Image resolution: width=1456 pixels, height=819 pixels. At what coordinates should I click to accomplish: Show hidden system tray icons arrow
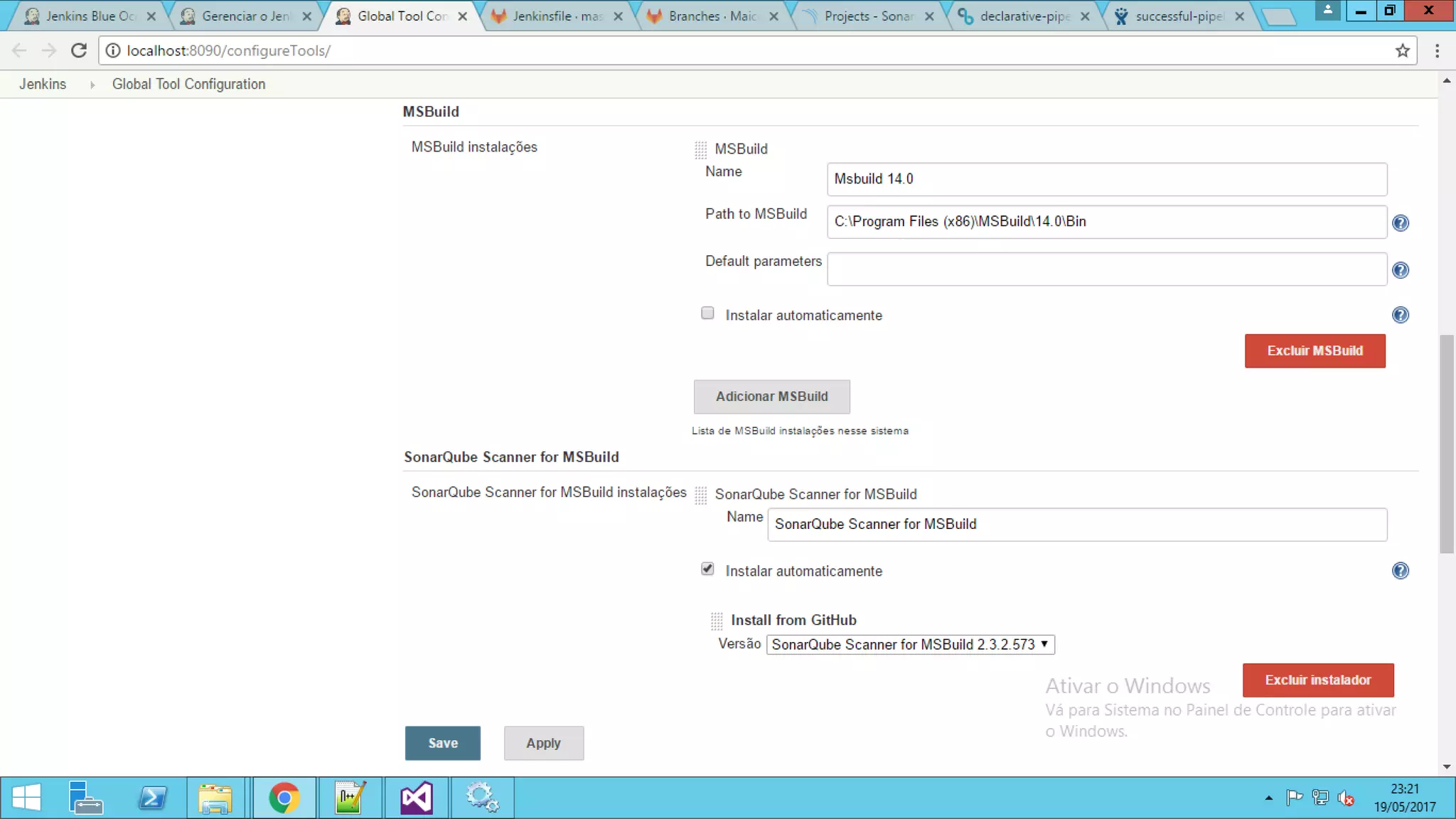point(1268,798)
